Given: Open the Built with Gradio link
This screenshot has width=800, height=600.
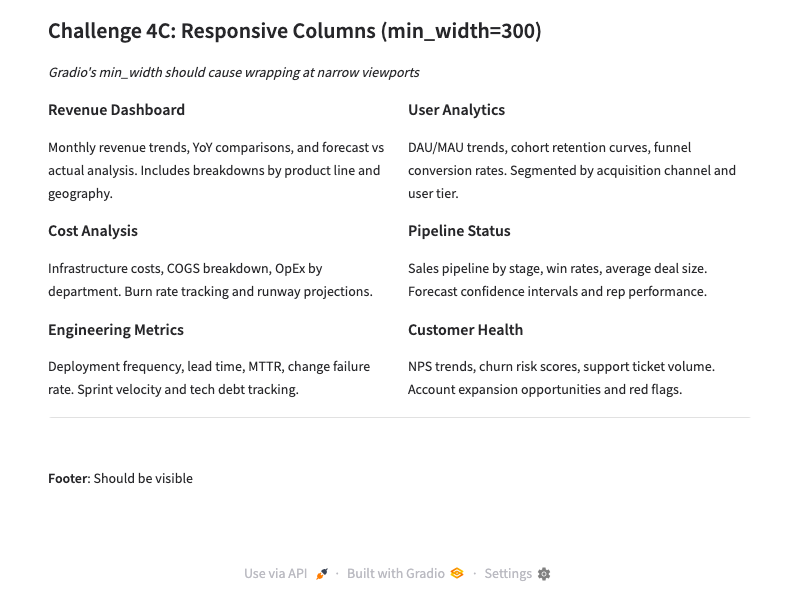Looking at the screenshot, I should 396,574.
